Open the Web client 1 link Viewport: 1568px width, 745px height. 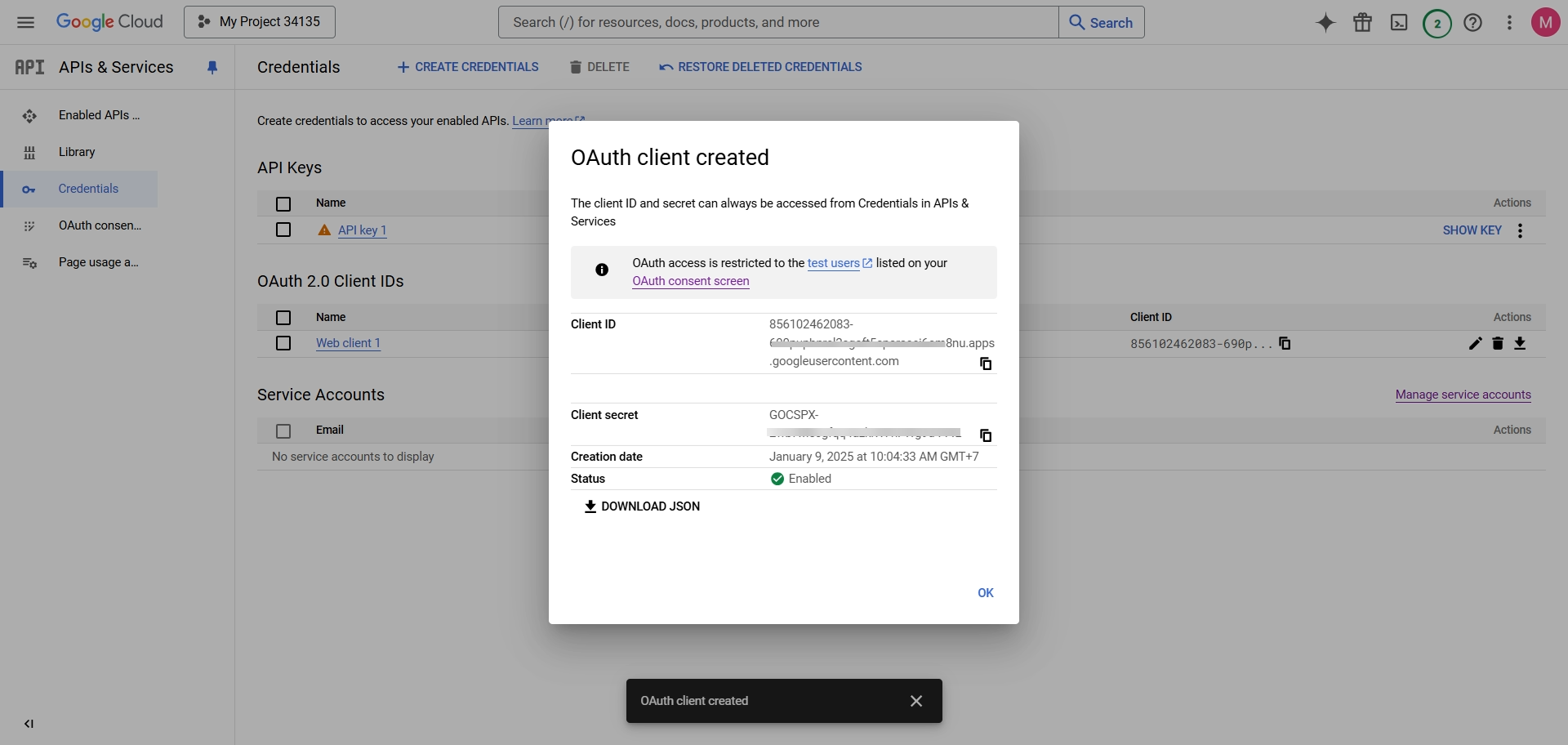[x=349, y=343]
